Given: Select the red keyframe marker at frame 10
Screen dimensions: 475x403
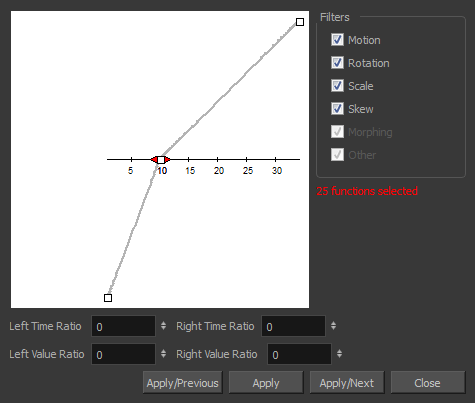Looking at the screenshot, I should coord(161,160).
